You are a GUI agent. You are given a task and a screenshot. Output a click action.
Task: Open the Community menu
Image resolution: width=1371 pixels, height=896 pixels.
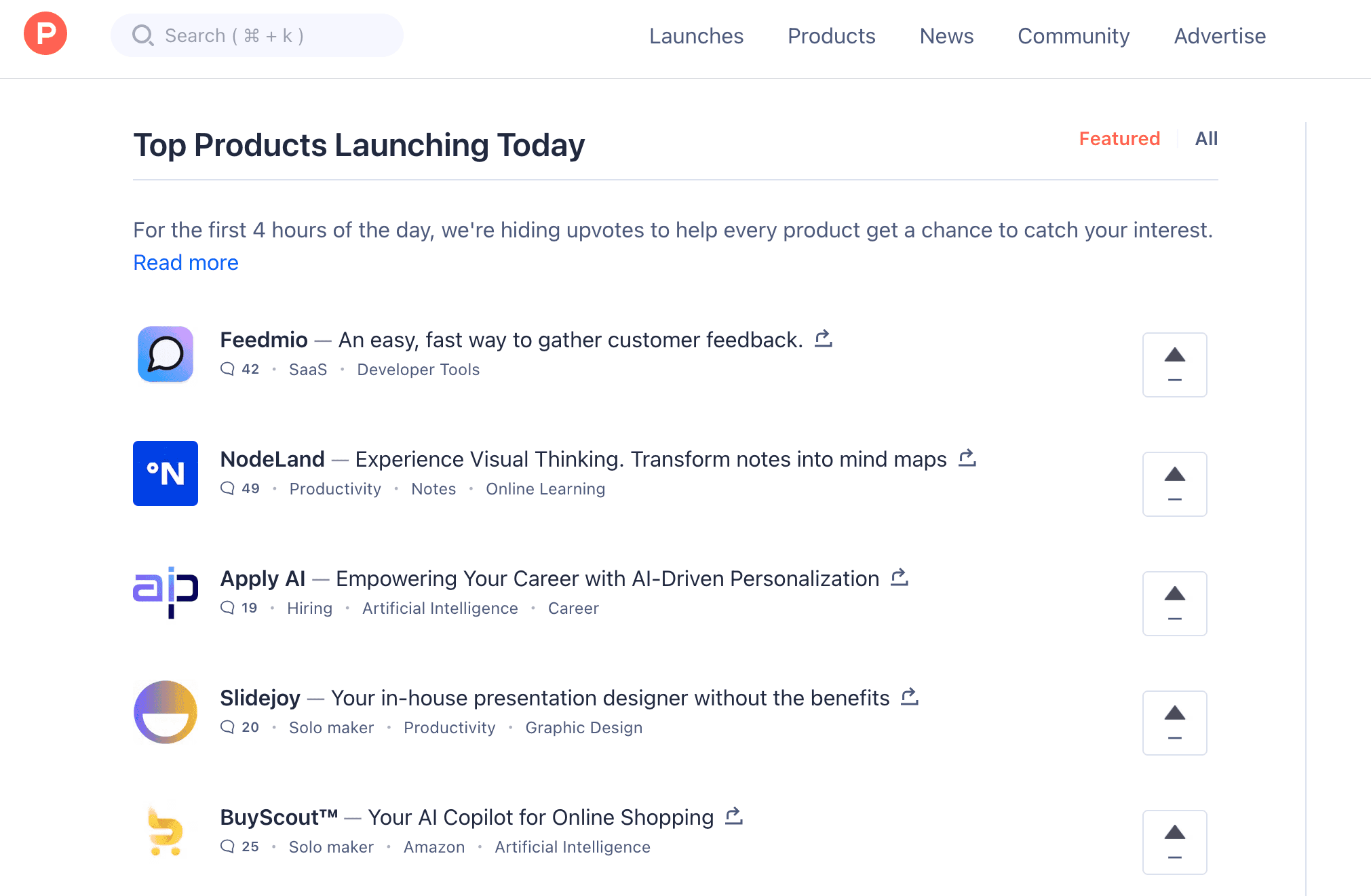click(x=1074, y=36)
